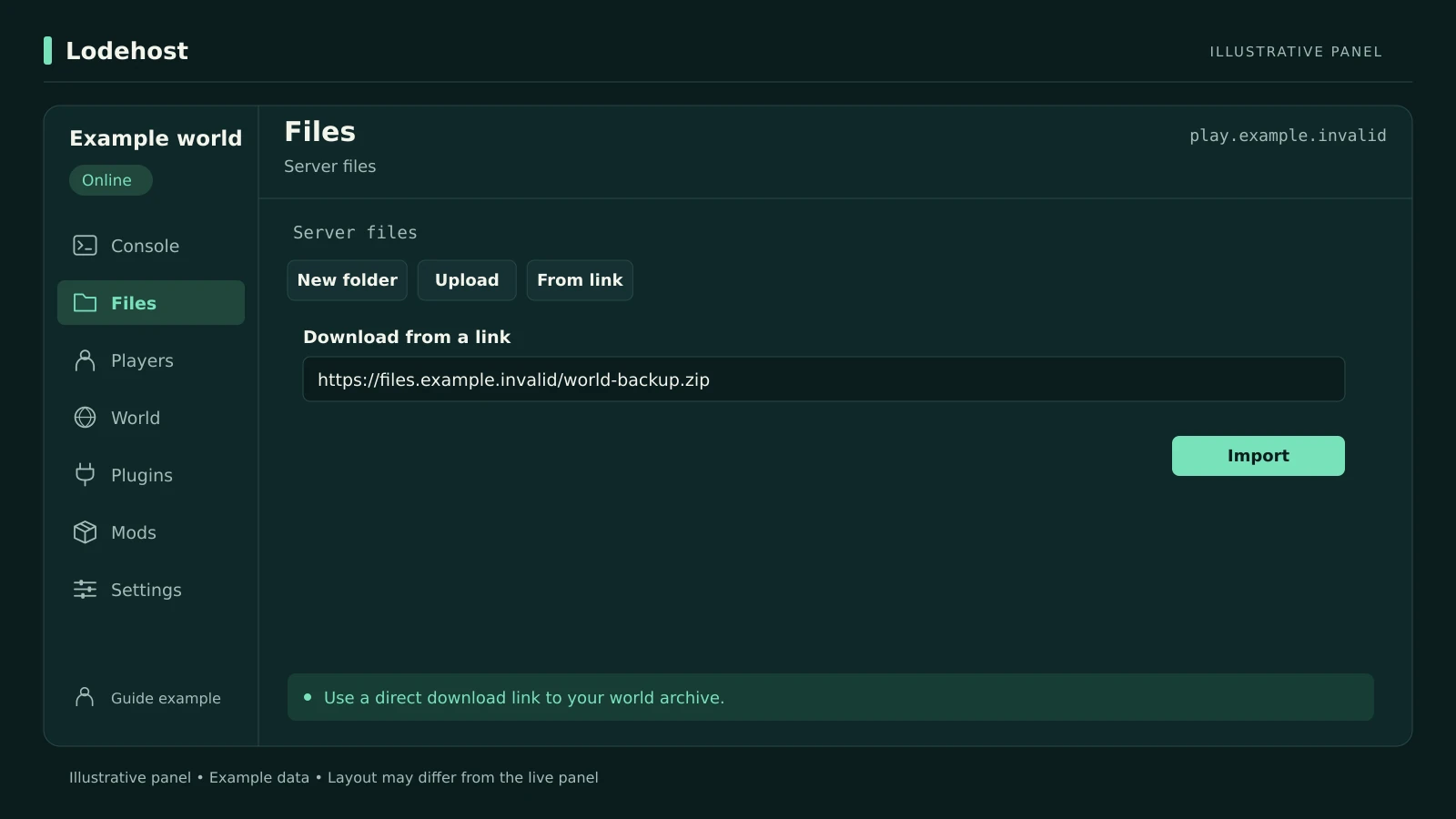Click the Mods cube icon
Screen dimensions: 1456x819
click(85, 532)
